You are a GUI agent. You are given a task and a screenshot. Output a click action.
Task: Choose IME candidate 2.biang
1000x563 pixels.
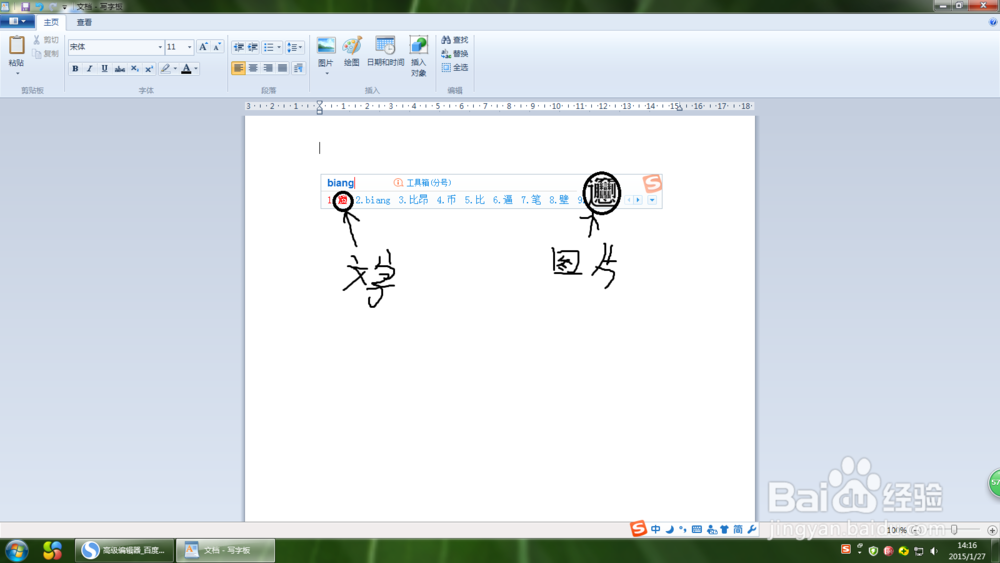pyautogui.click(x=373, y=200)
